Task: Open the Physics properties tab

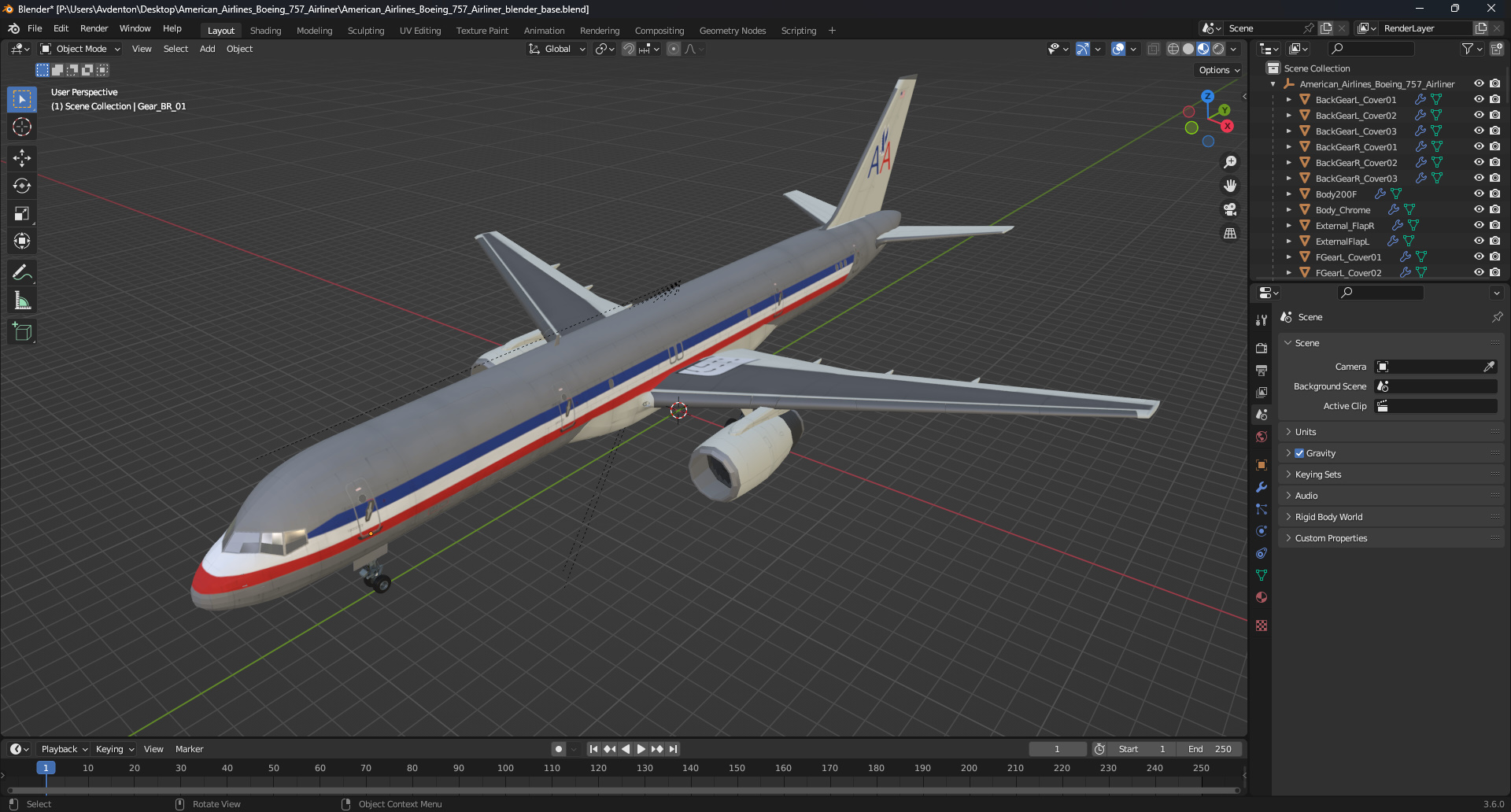Action: 1262,531
